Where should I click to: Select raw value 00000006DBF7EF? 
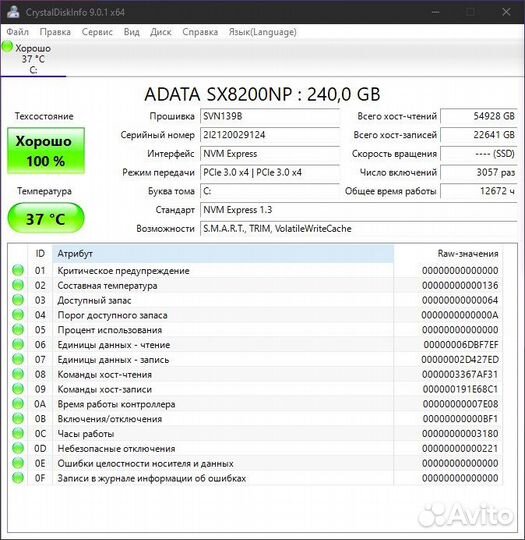click(x=461, y=345)
